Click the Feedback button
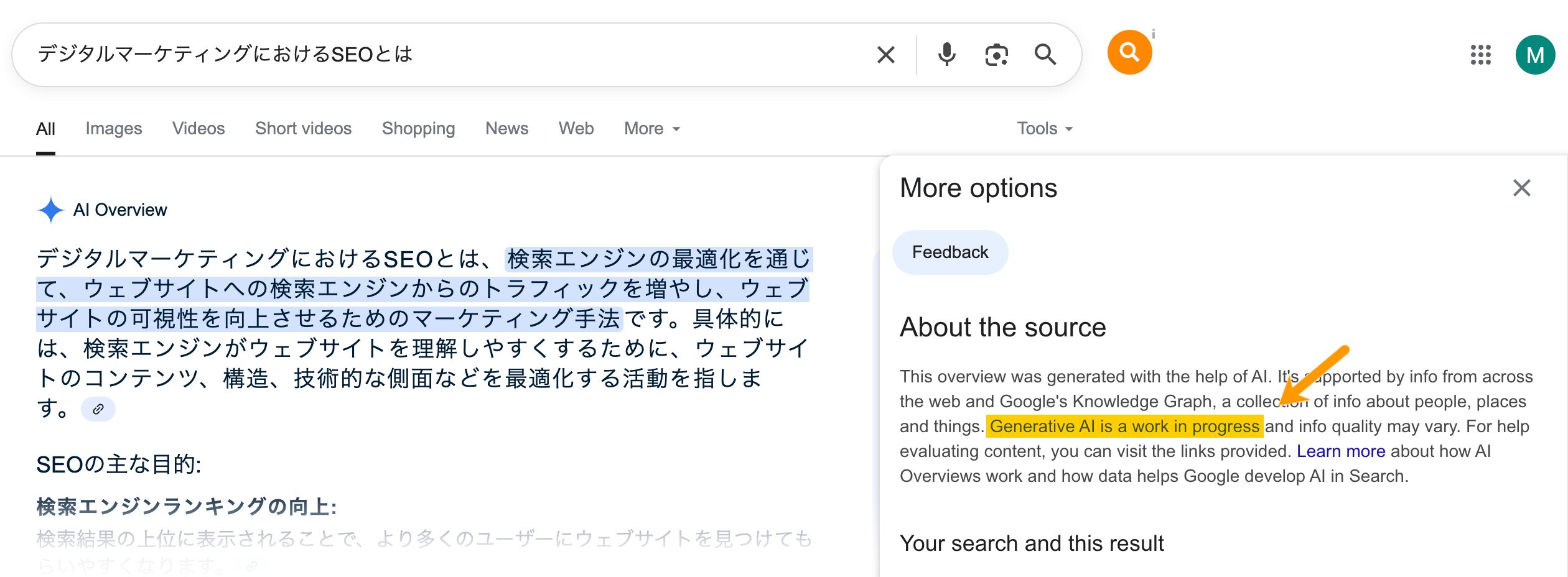Screen dimensions: 1568x577 coord(950,252)
